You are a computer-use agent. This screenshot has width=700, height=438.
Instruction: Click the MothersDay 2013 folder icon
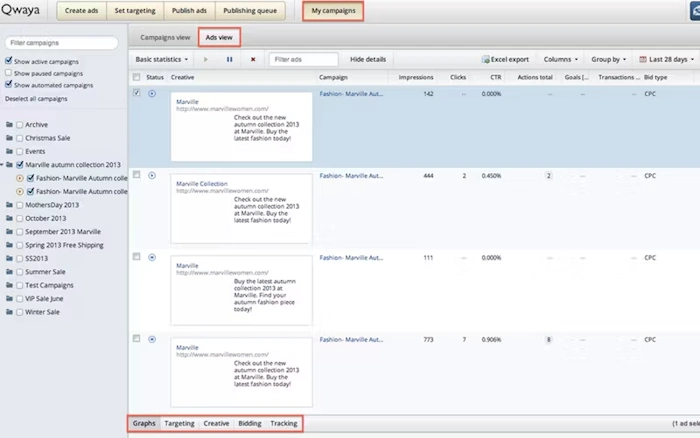[9, 205]
